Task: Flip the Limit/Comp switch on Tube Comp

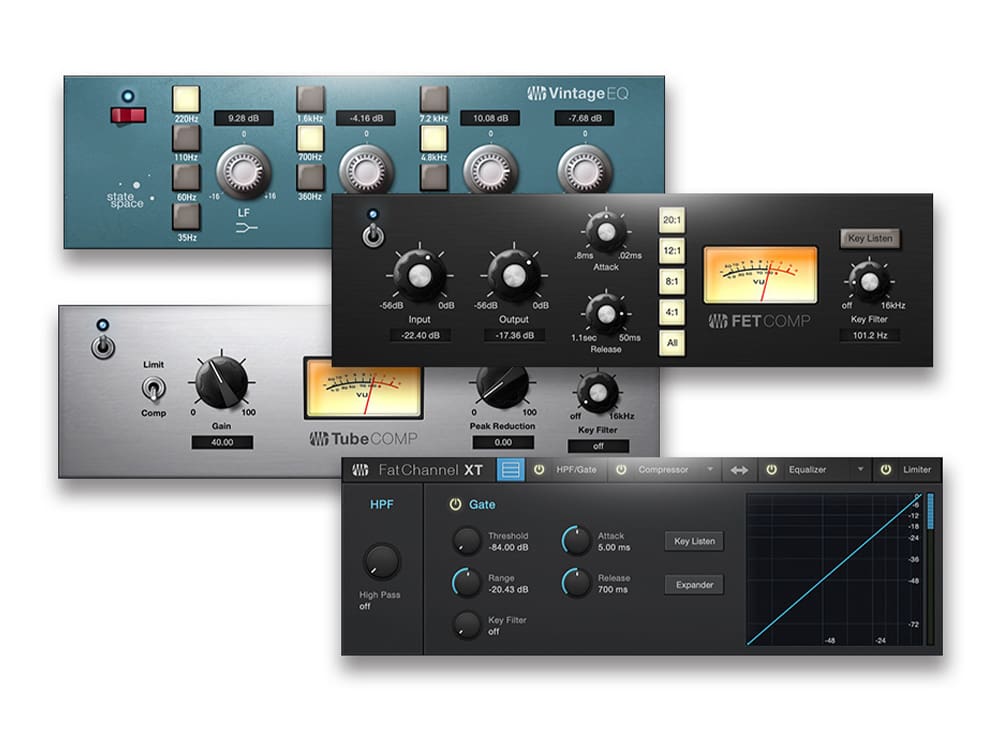Action: [x=153, y=388]
